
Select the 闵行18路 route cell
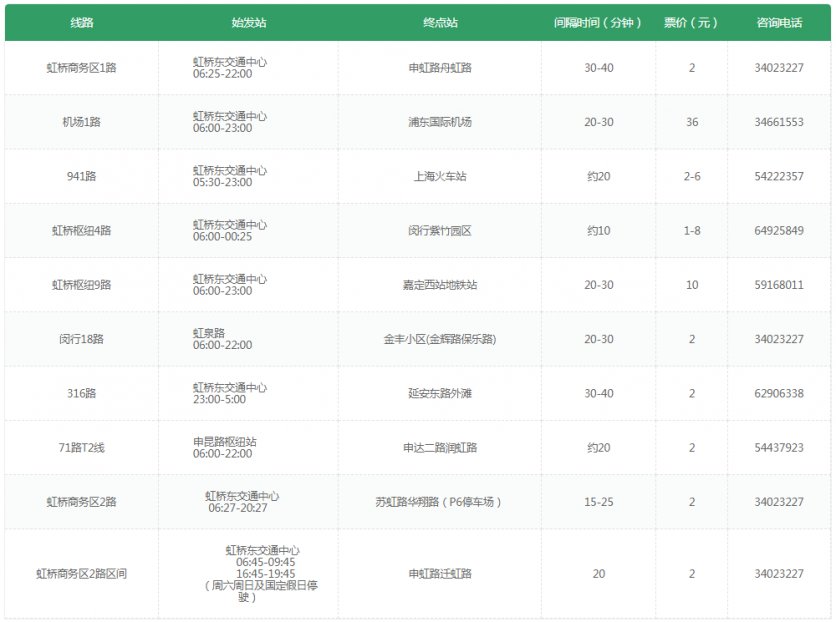[81, 339]
